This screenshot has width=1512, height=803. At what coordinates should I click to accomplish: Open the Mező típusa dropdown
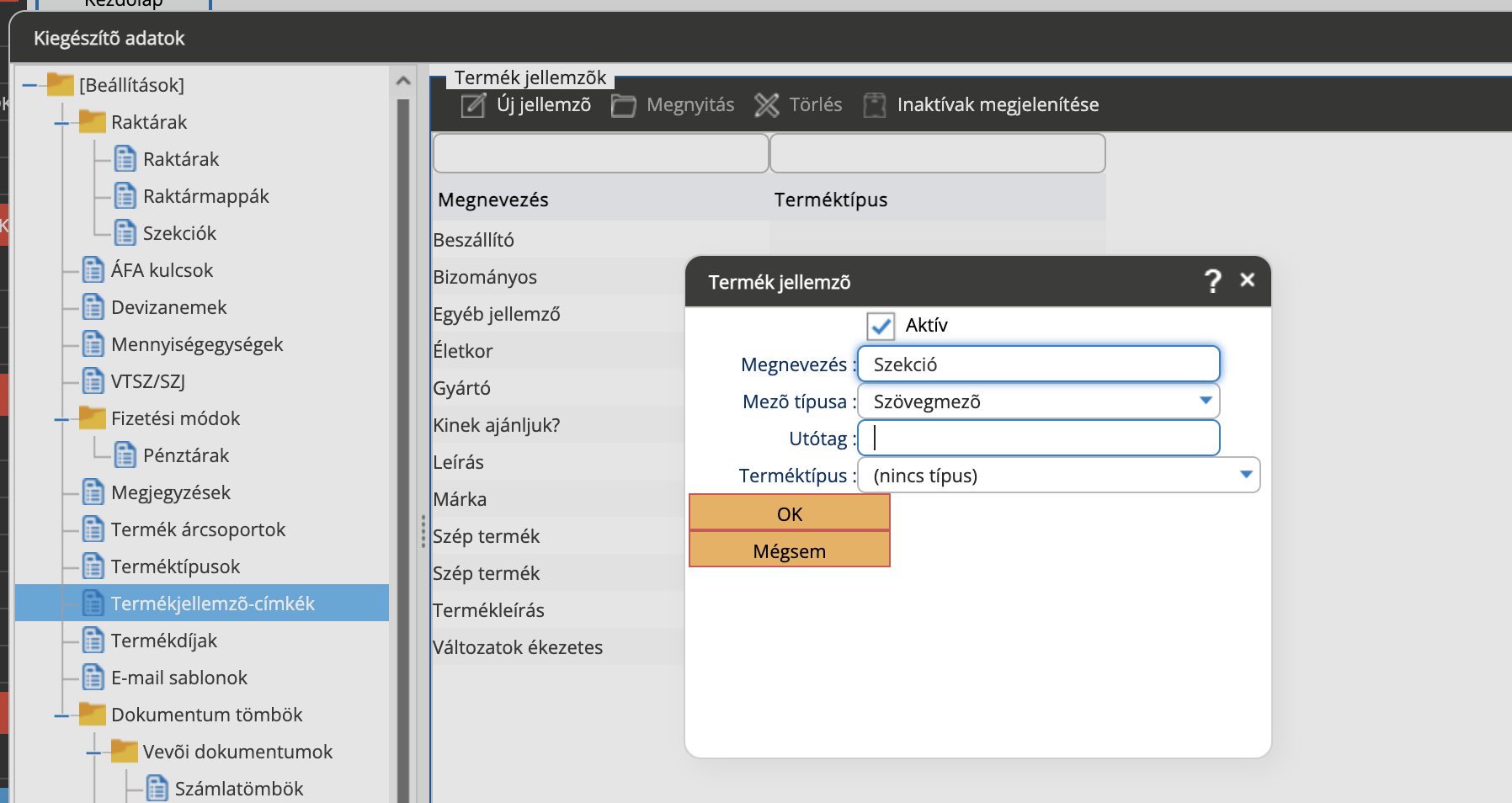(1206, 401)
